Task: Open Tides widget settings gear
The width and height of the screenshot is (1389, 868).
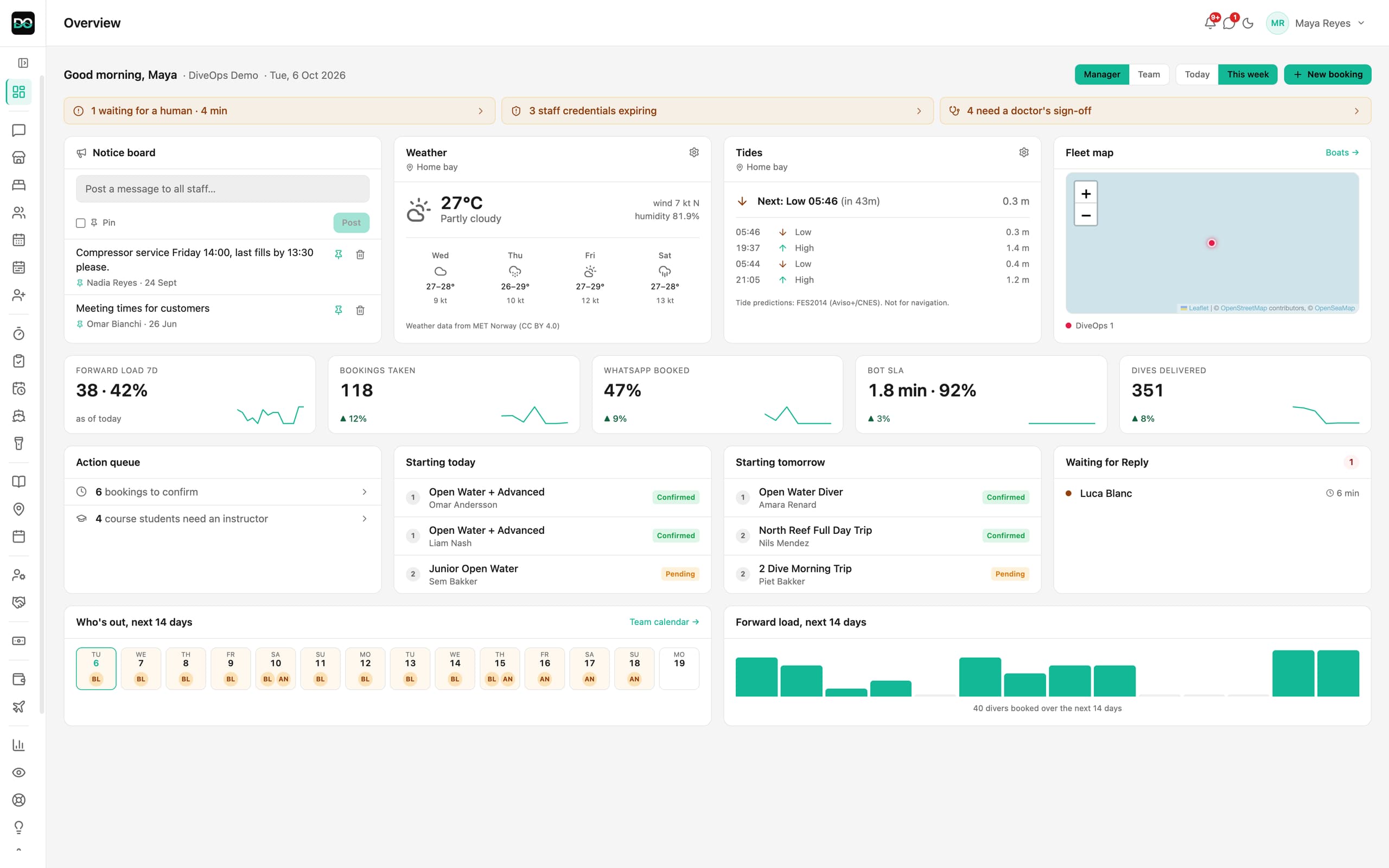Action: pos(1023,152)
